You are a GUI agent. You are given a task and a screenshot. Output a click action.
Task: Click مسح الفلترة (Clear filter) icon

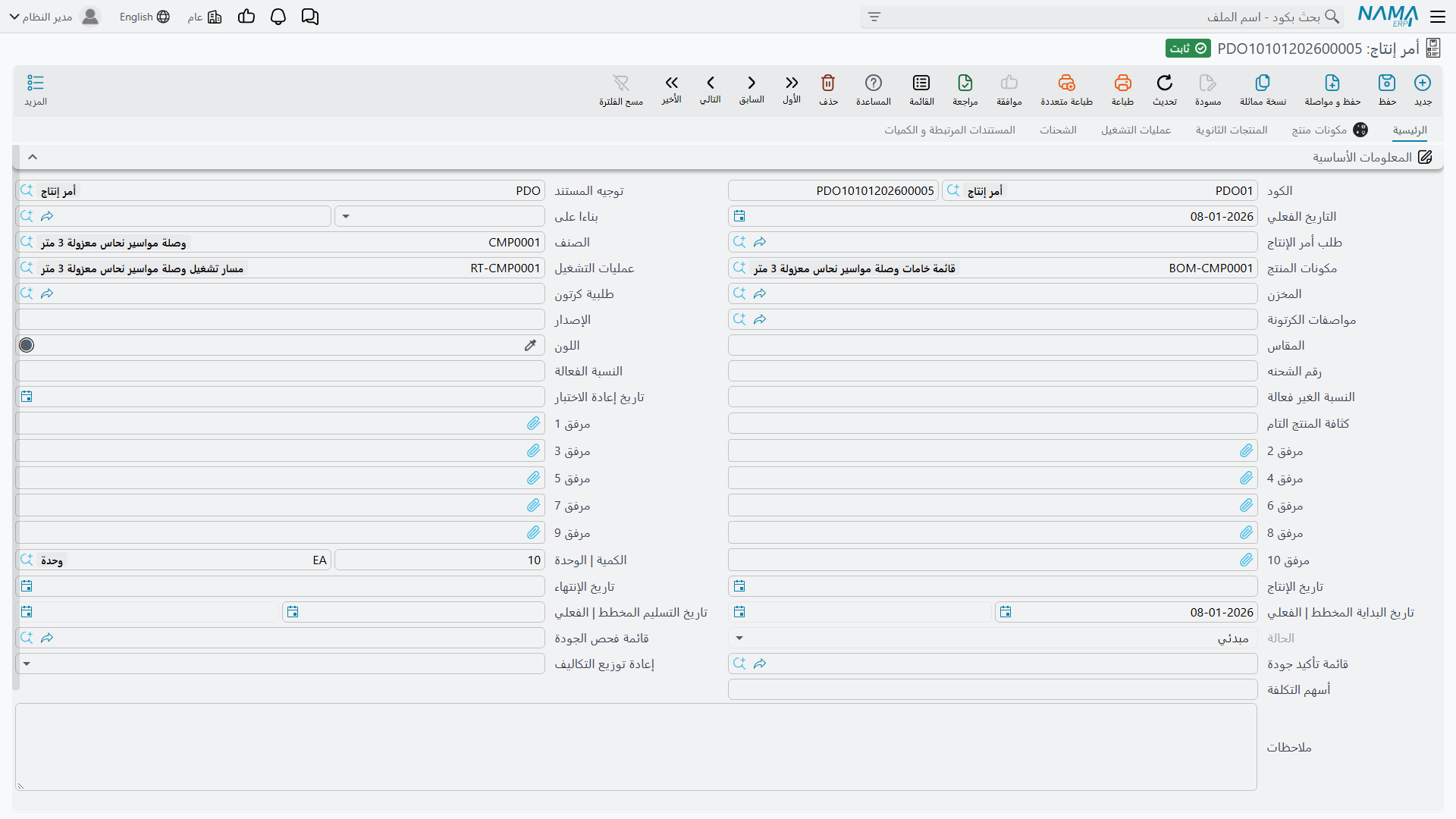621,83
